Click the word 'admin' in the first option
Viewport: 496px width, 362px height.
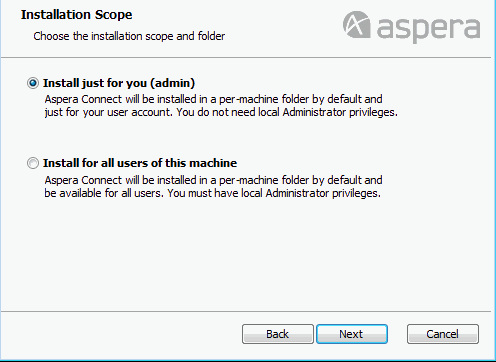tap(172, 83)
